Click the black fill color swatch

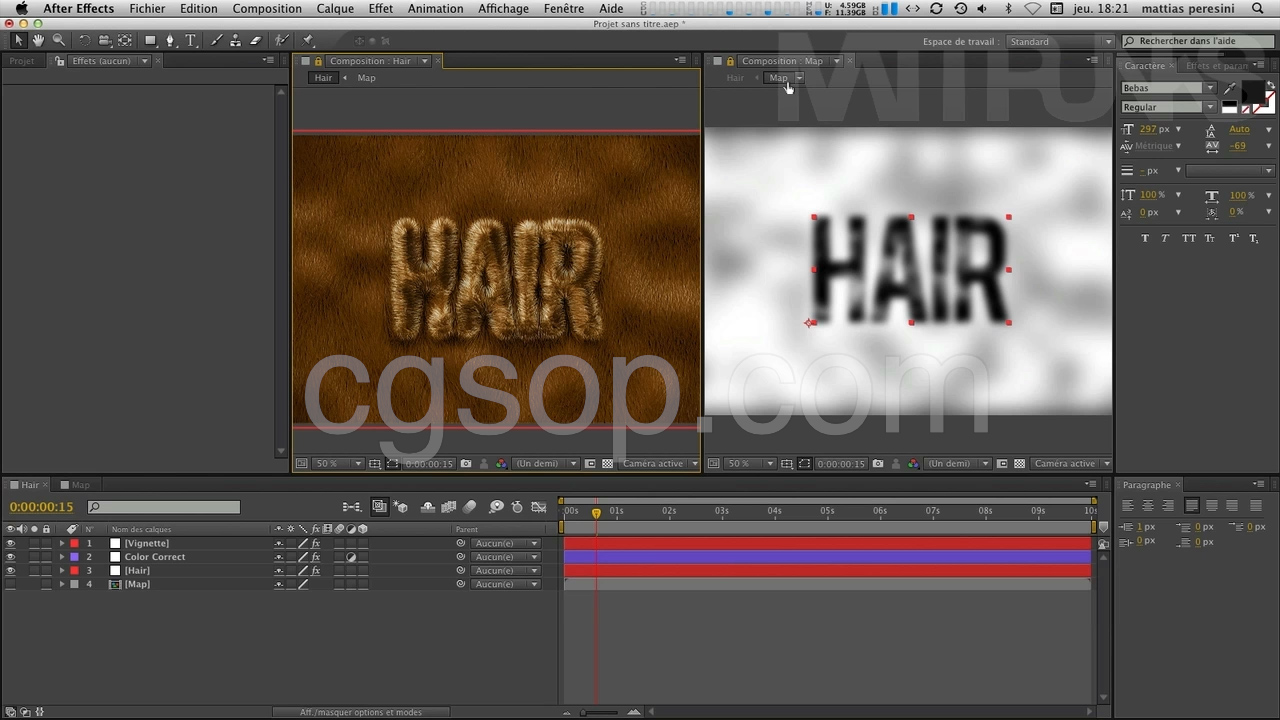point(1251,92)
